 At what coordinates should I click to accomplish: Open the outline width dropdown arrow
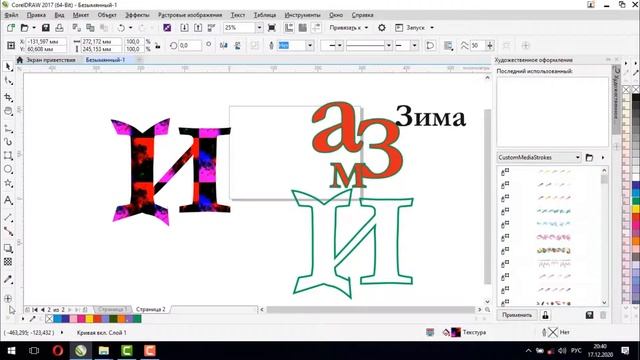click(x=310, y=46)
